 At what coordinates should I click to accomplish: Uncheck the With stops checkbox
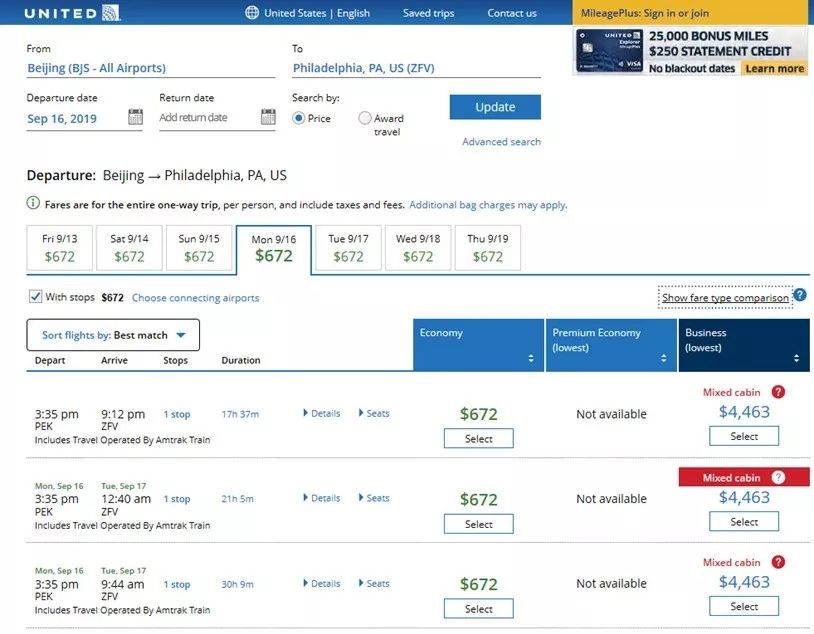(35, 297)
